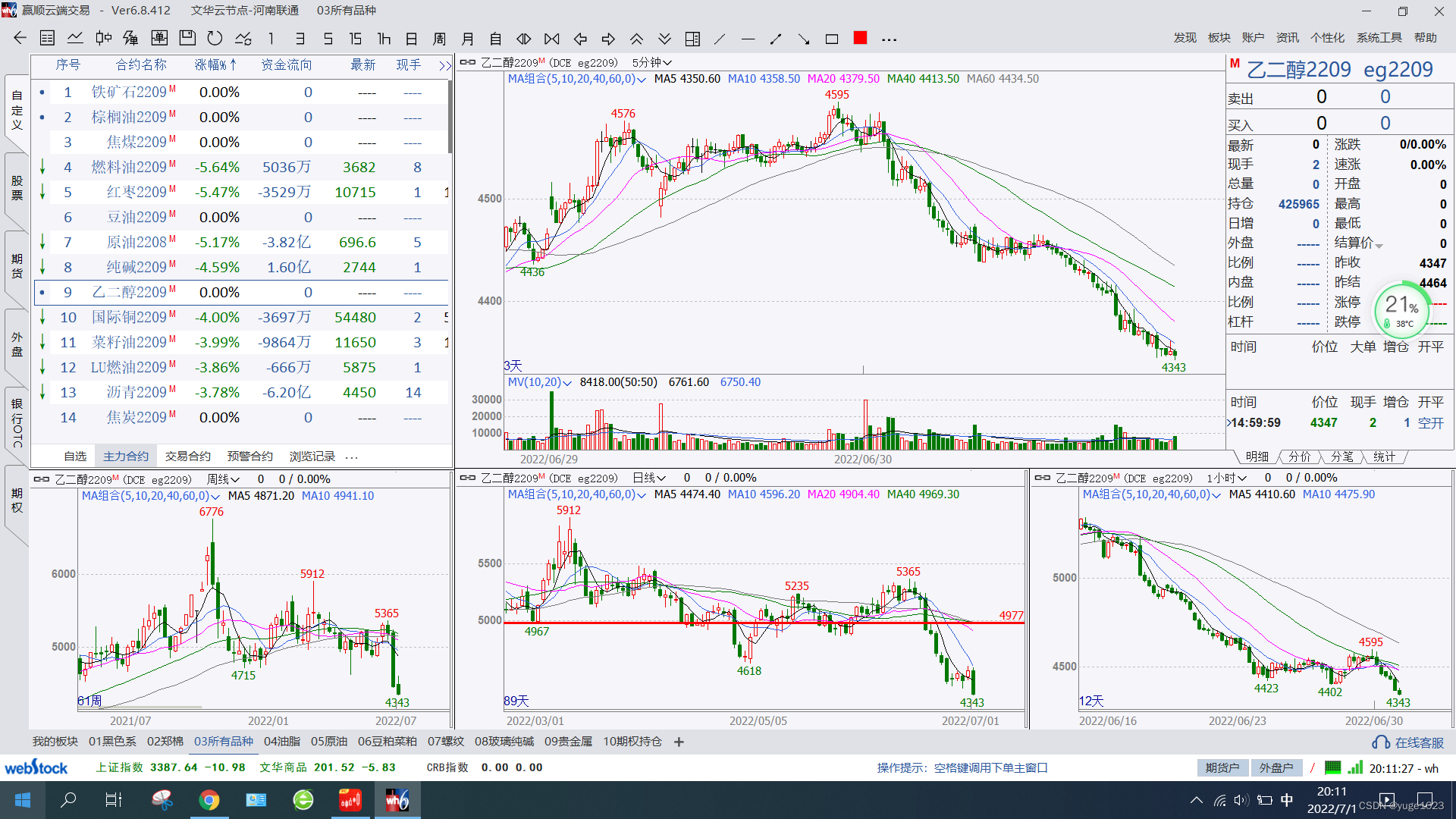This screenshot has height=819, width=1456.
Task: Open the 5分钟 period dropdown
Action: point(651,63)
